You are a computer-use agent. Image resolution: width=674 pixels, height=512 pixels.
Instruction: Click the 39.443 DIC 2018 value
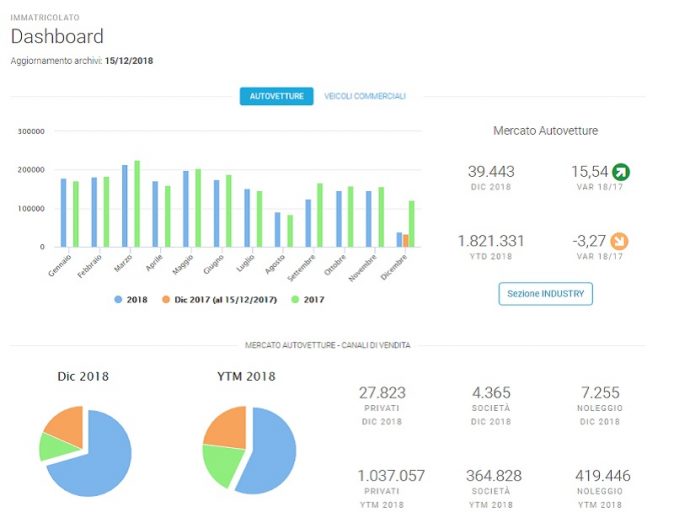pos(491,172)
